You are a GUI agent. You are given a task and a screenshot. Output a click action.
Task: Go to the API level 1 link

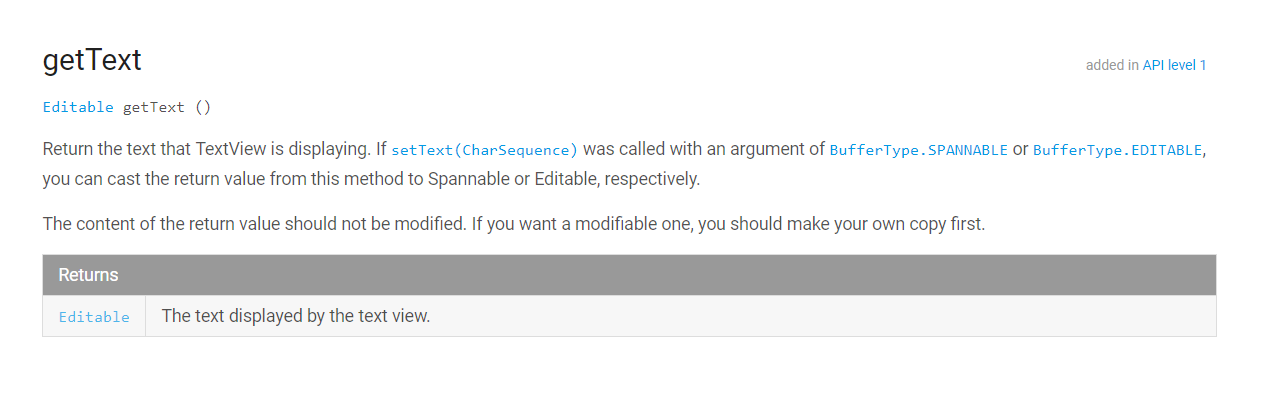click(1174, 65)
